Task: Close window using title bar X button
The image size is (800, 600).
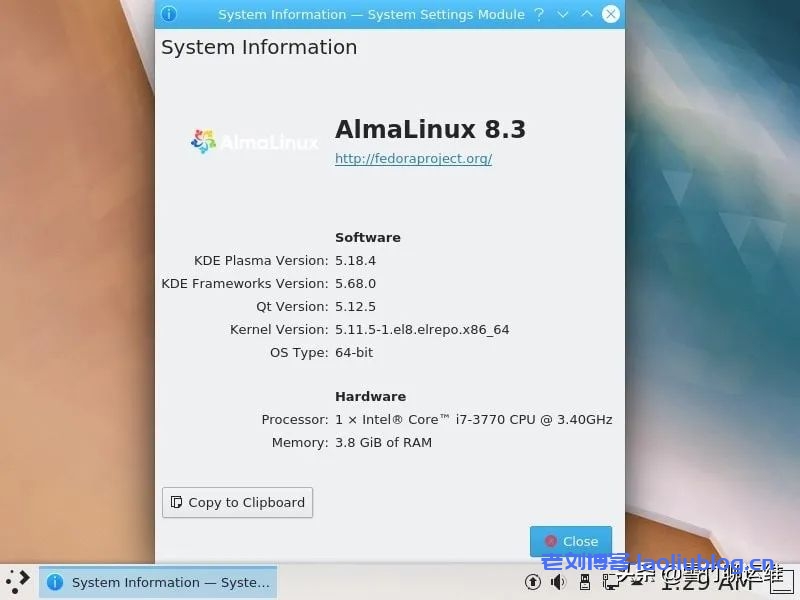Action: (x=611, y=14)
